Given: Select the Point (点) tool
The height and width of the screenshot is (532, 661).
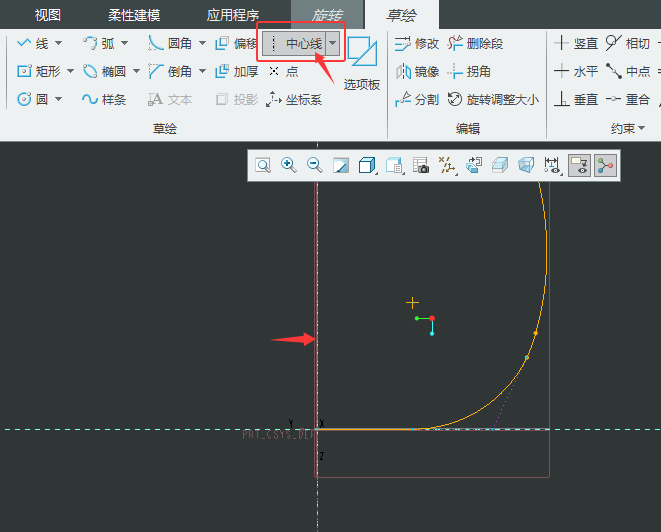Looking at the screenshot, I should [x=283, y=71].
